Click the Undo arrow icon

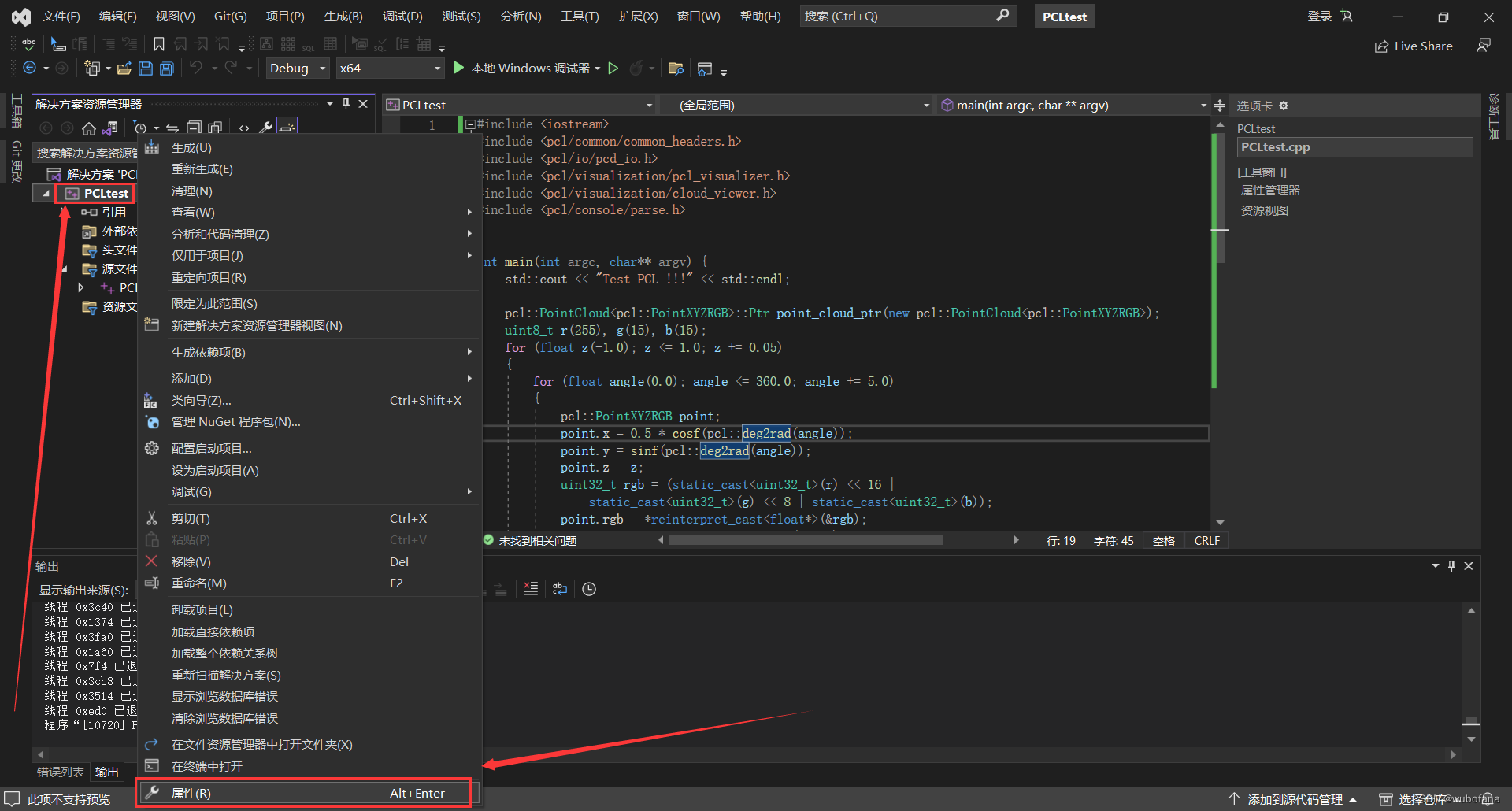click(x=196, y=69)
